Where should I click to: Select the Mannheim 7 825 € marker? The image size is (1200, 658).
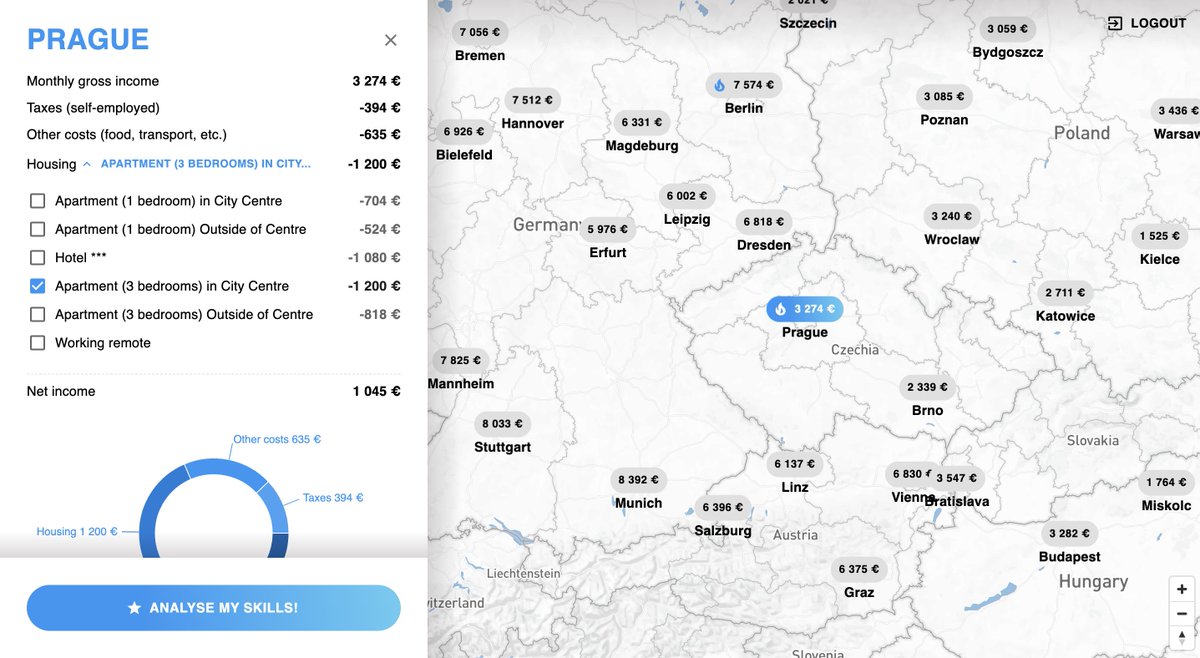(460, 361)
